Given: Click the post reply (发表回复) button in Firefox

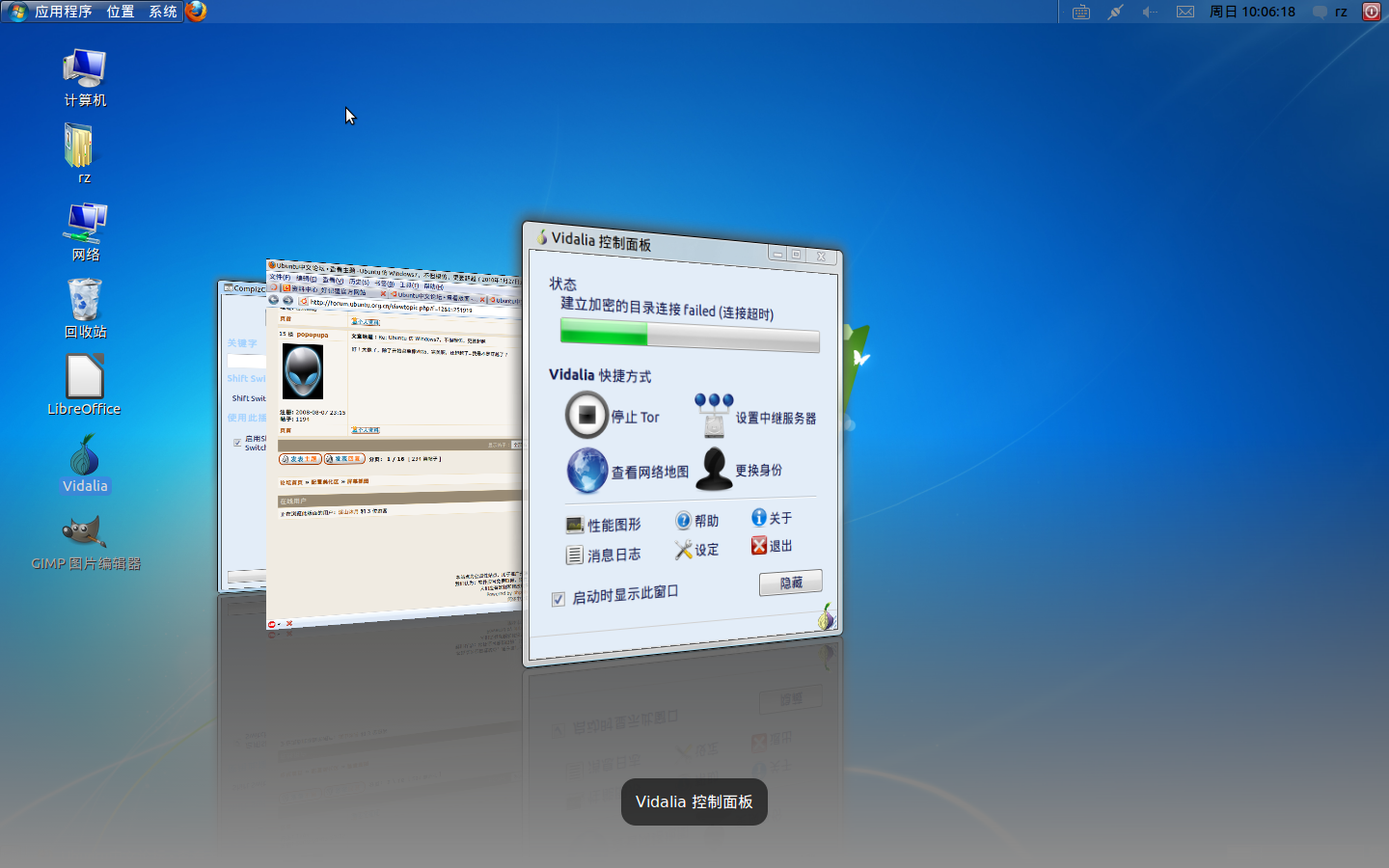Looking at the screenshot, I should click(x=344, y=459).
